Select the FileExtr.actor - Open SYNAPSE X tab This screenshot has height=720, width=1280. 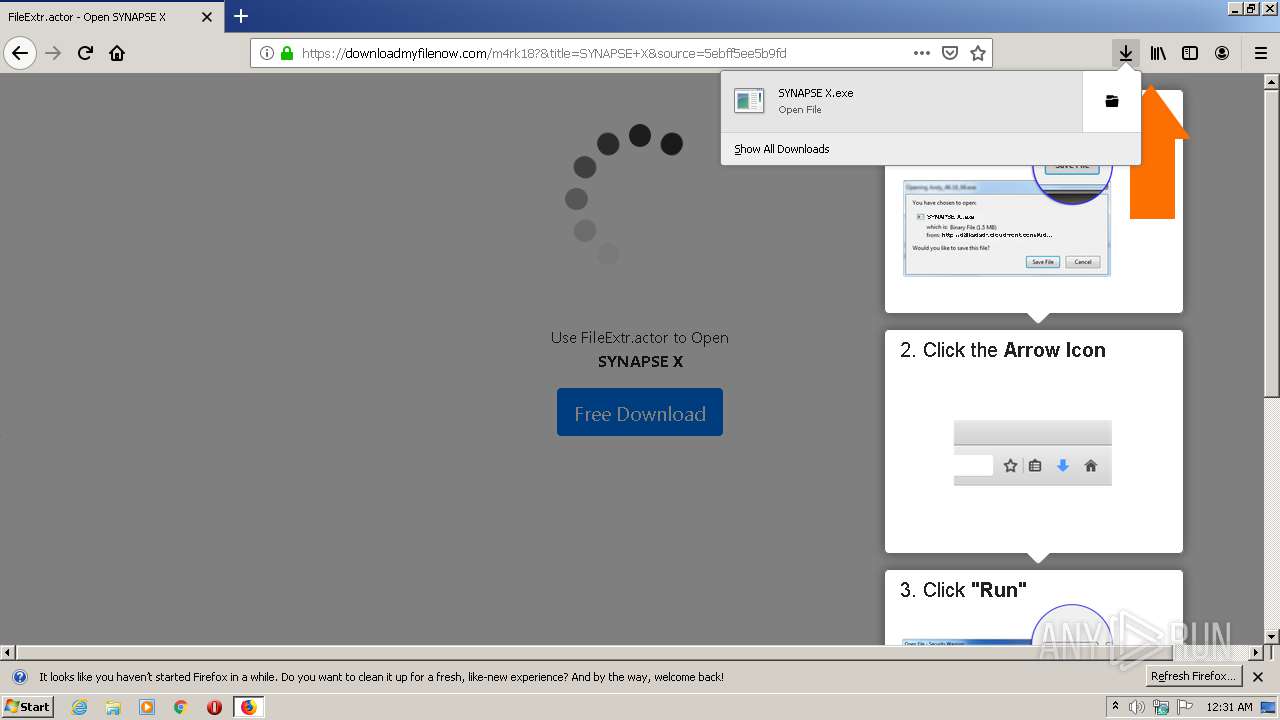(112, 17)
